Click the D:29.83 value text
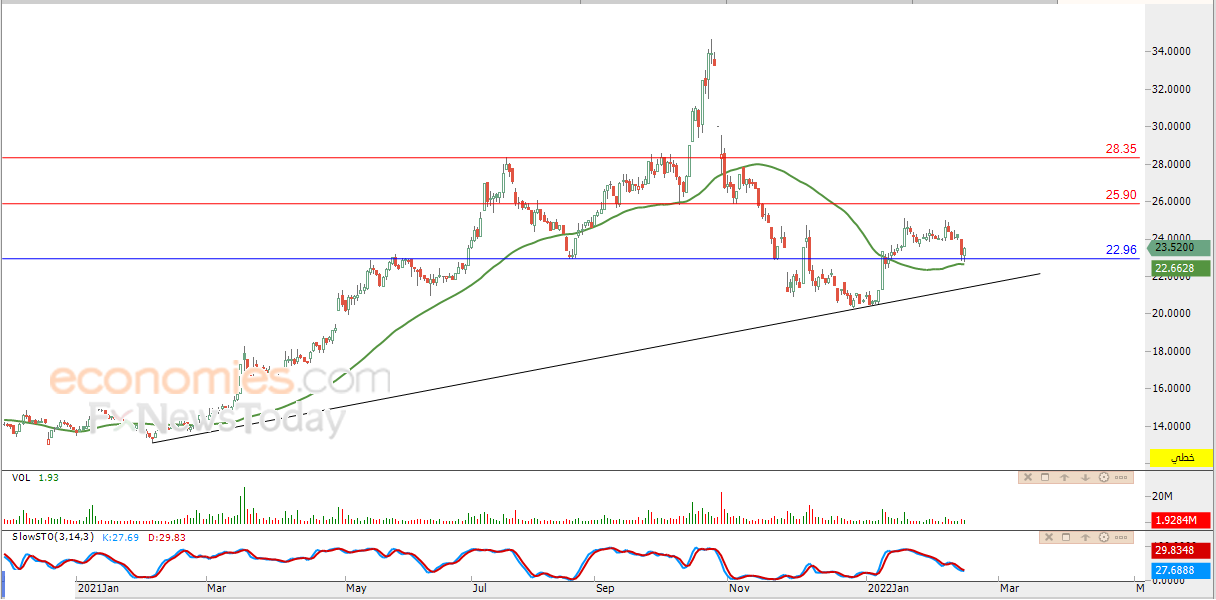This screenshot has height=600, width=1216. tap(166, 537)
